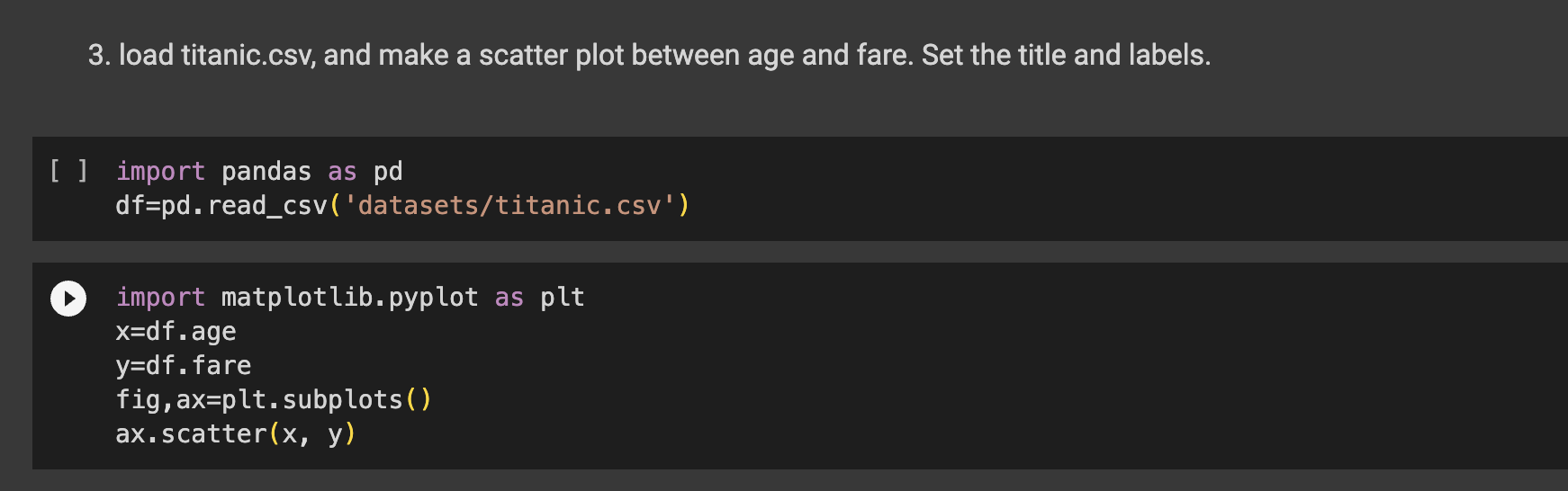Run the matplotlib scatter plot cell
This screenshot has width=1568, height=491.
[68, 299]
